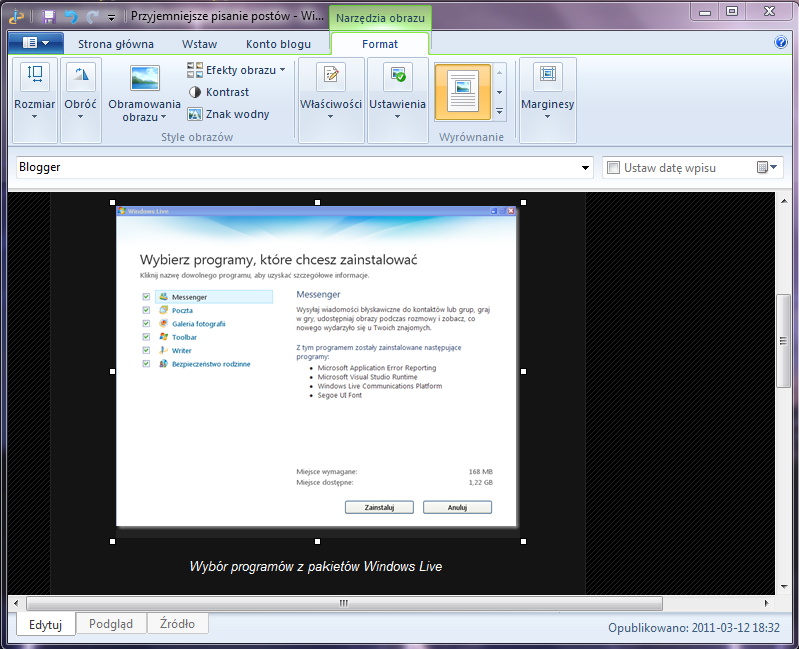Image resolution: width=799 pixels, height=649 pixels.
Task: Open the Efekty obrazu effects menu
Action: [236, 70]
